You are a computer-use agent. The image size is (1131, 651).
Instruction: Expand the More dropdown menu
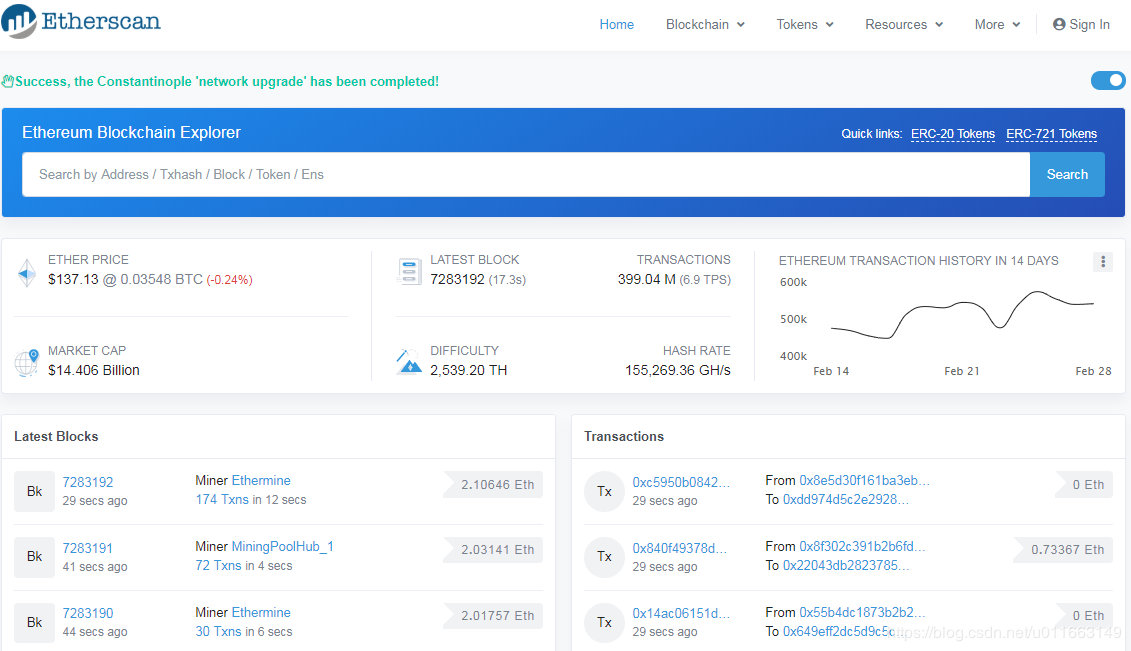997,25
